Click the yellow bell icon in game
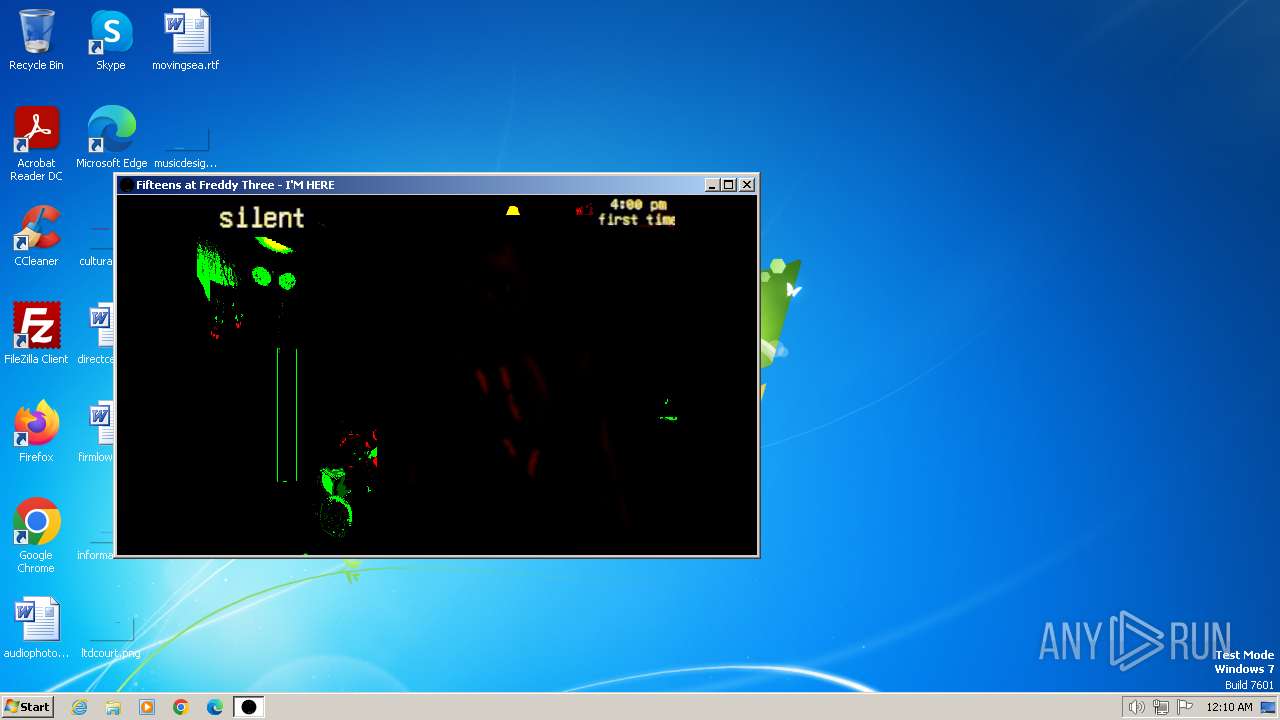This screenshot has width=1280, height=720. pos(513,211)
